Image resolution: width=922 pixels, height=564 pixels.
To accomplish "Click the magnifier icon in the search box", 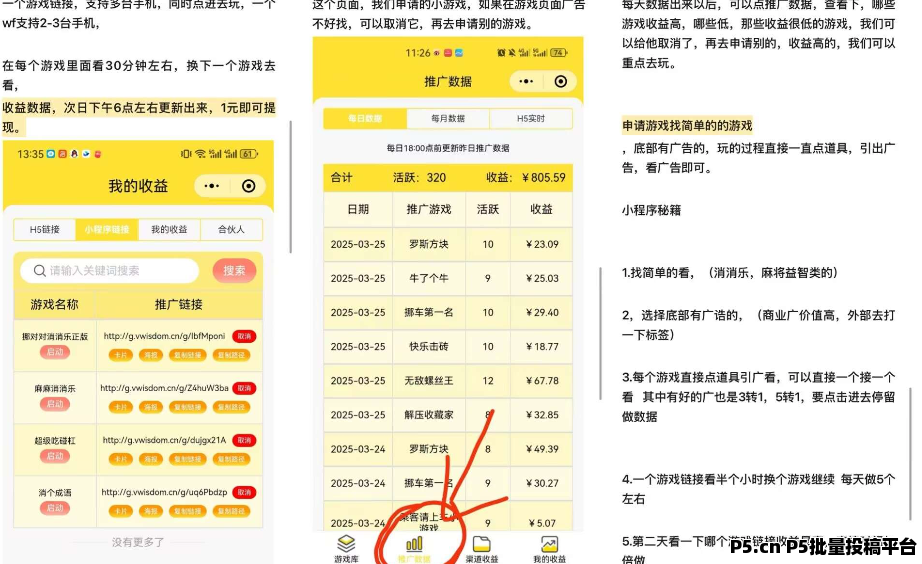I will click(x=38, y=271).
